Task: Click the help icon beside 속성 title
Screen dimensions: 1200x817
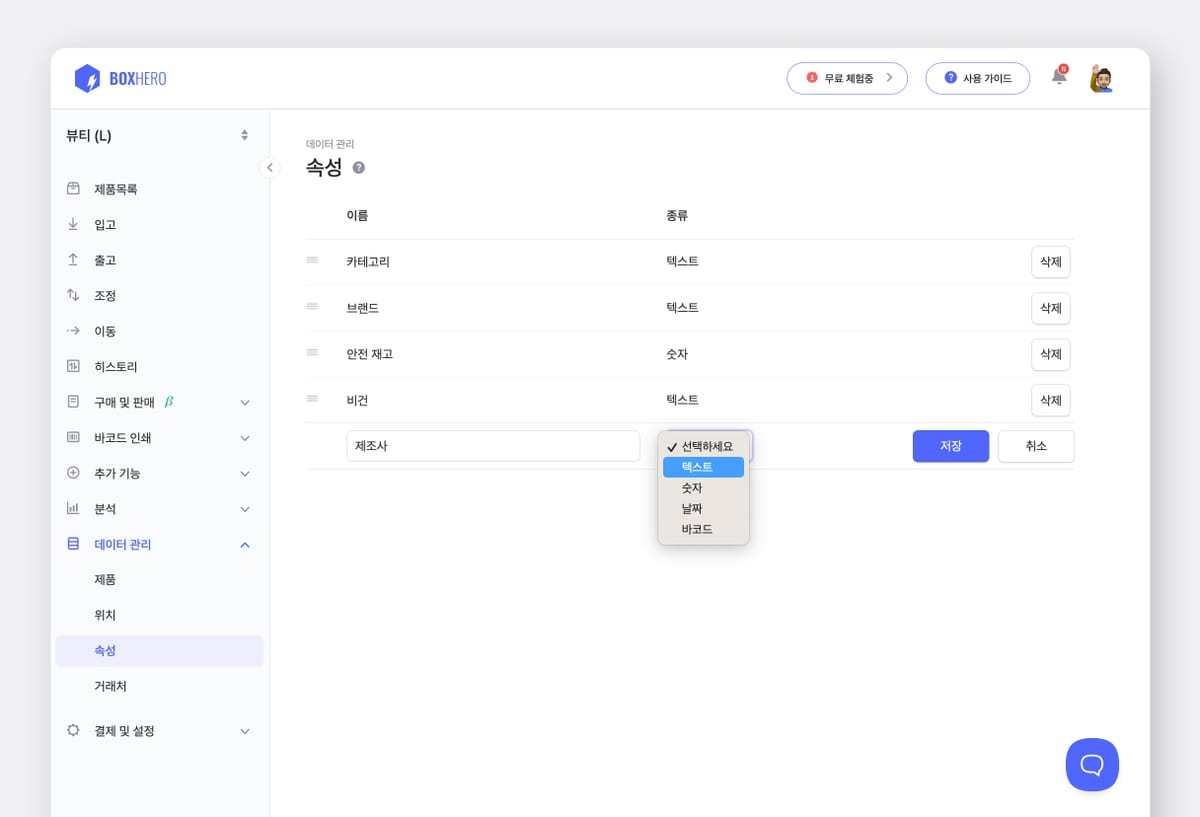Action: (x=358, y=168)
